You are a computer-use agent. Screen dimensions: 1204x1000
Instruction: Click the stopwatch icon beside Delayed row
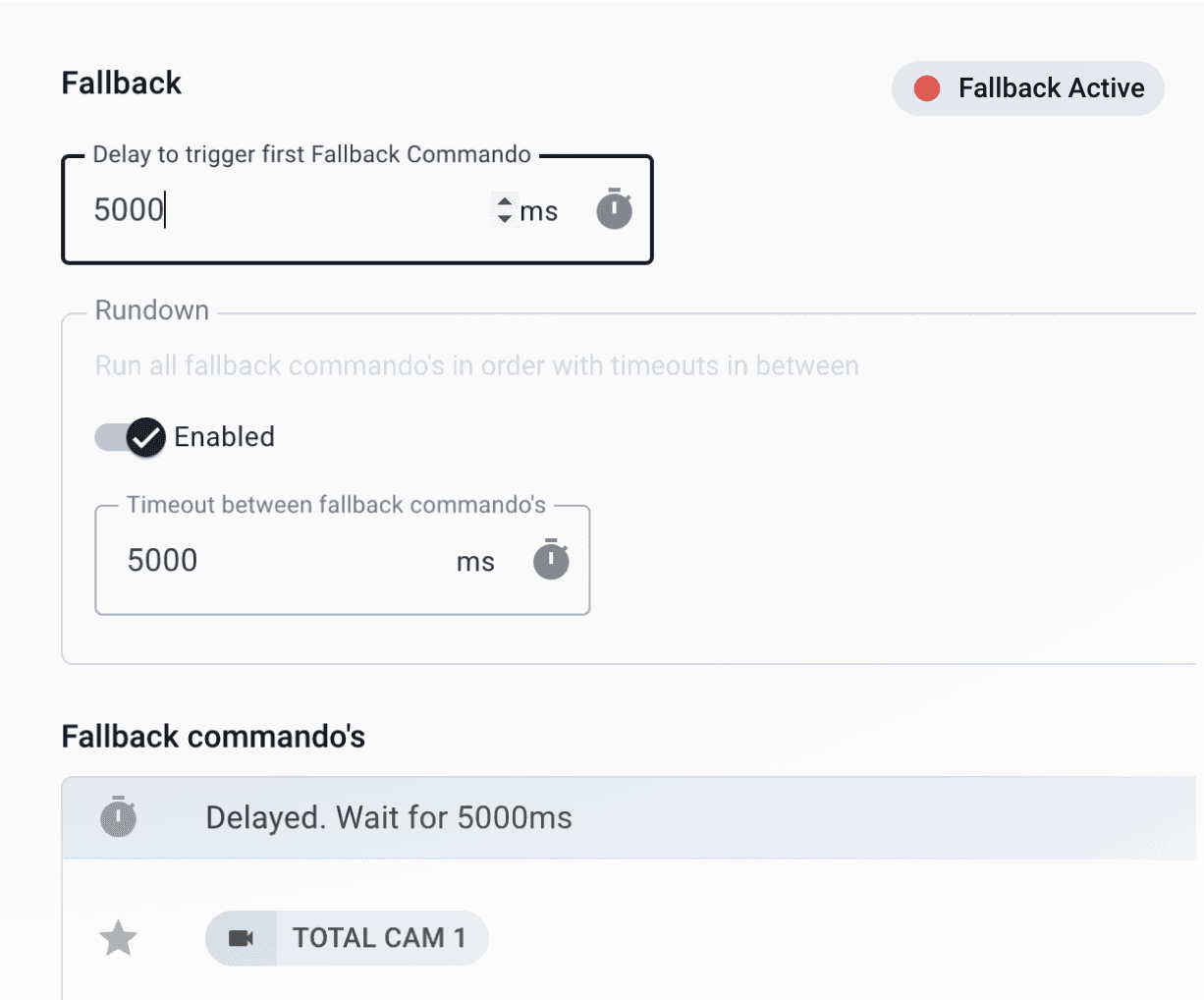coord(119,816)
